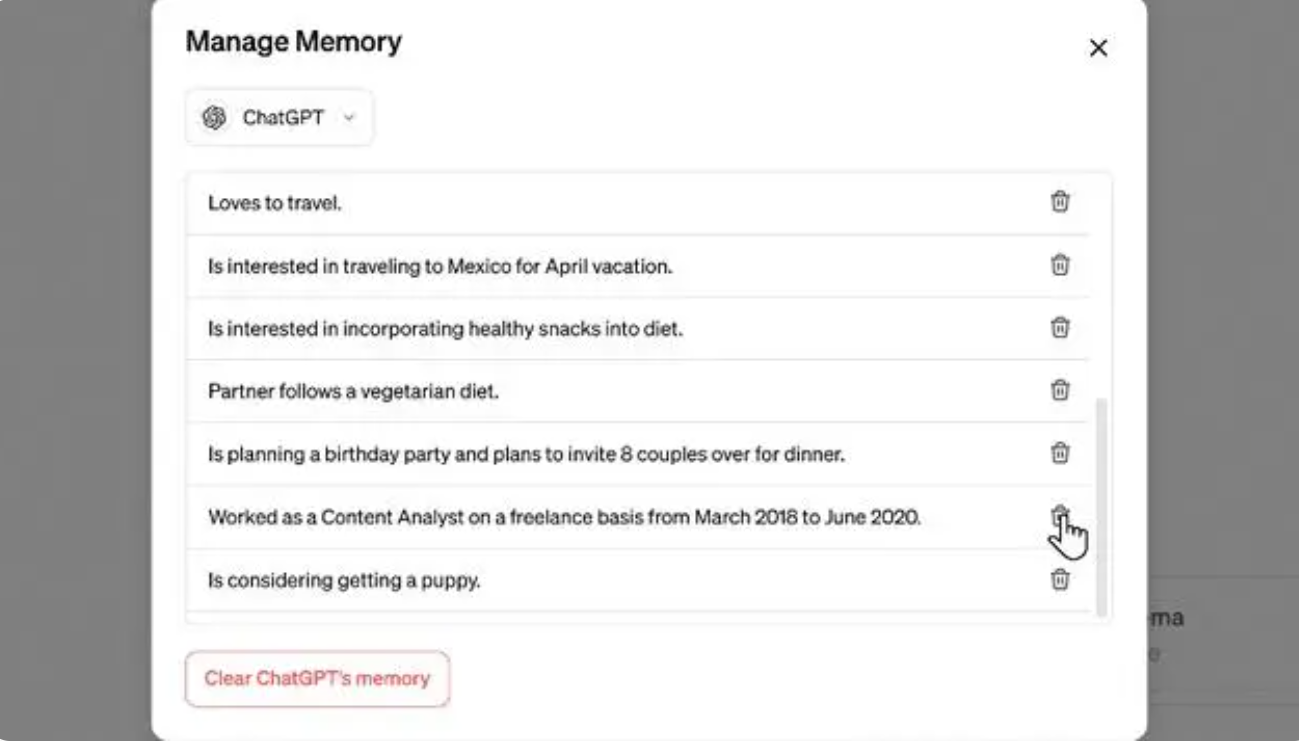This screenshot has height=741, width=1299.
Task: Select 'Is considering getting a puppy' entry
Action: tap(638, 580)
